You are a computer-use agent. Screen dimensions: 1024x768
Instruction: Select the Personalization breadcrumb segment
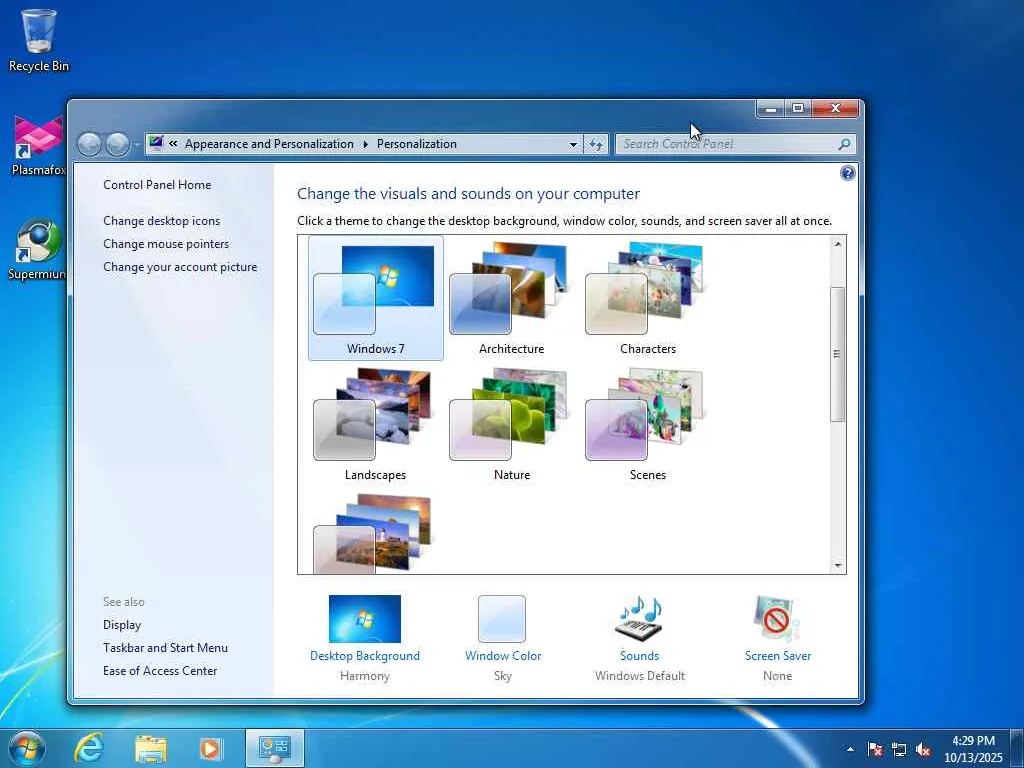tap(417, 144)
